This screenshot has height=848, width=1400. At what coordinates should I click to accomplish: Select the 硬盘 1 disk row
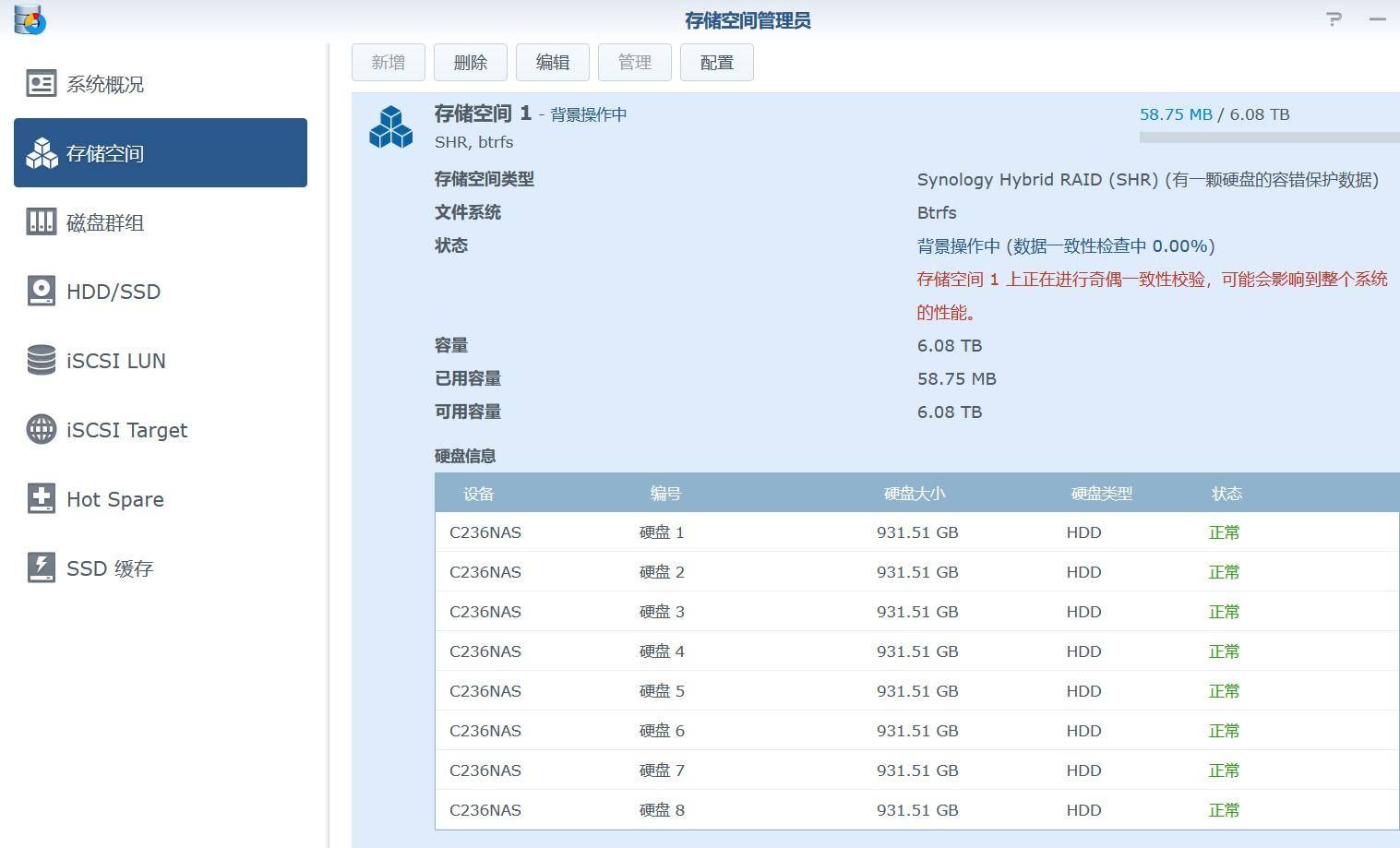click(831, 532)
